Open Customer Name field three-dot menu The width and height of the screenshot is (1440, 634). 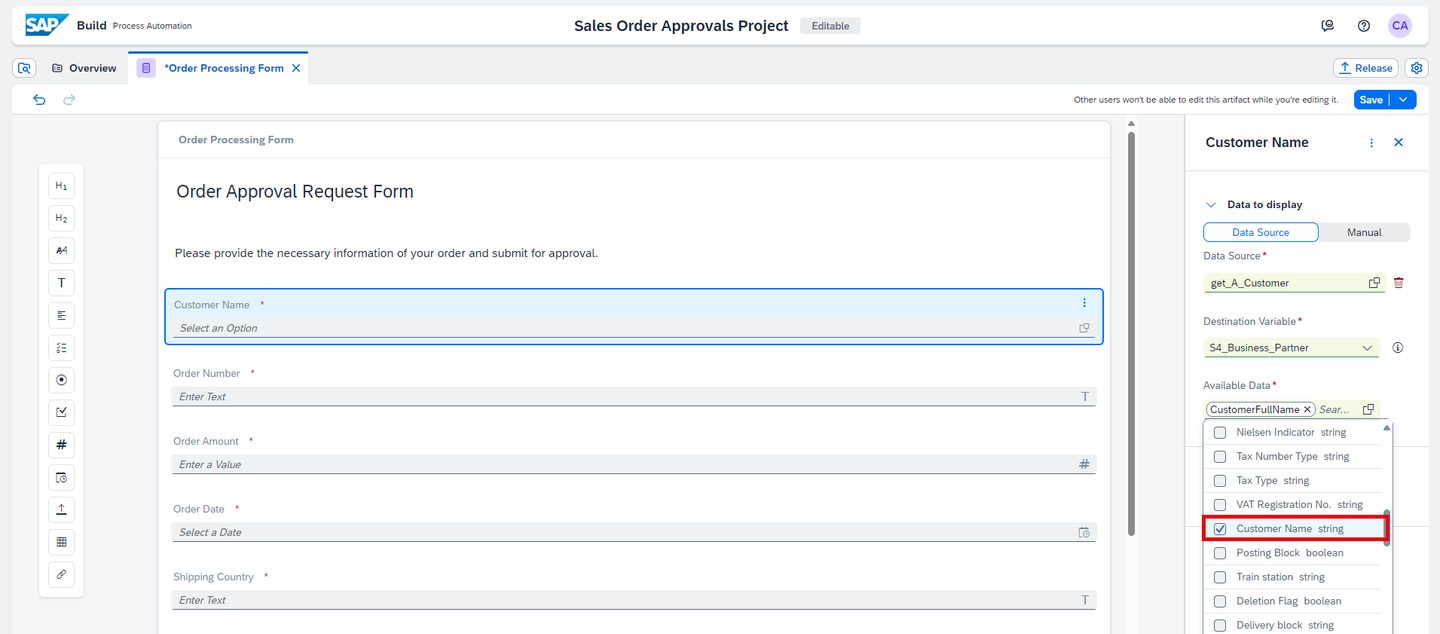[1084, 304]
